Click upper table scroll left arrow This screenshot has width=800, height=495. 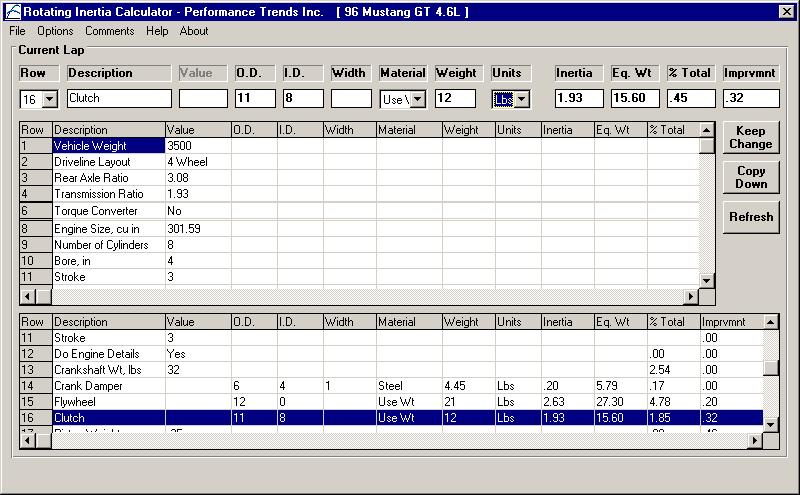(28, 296)
